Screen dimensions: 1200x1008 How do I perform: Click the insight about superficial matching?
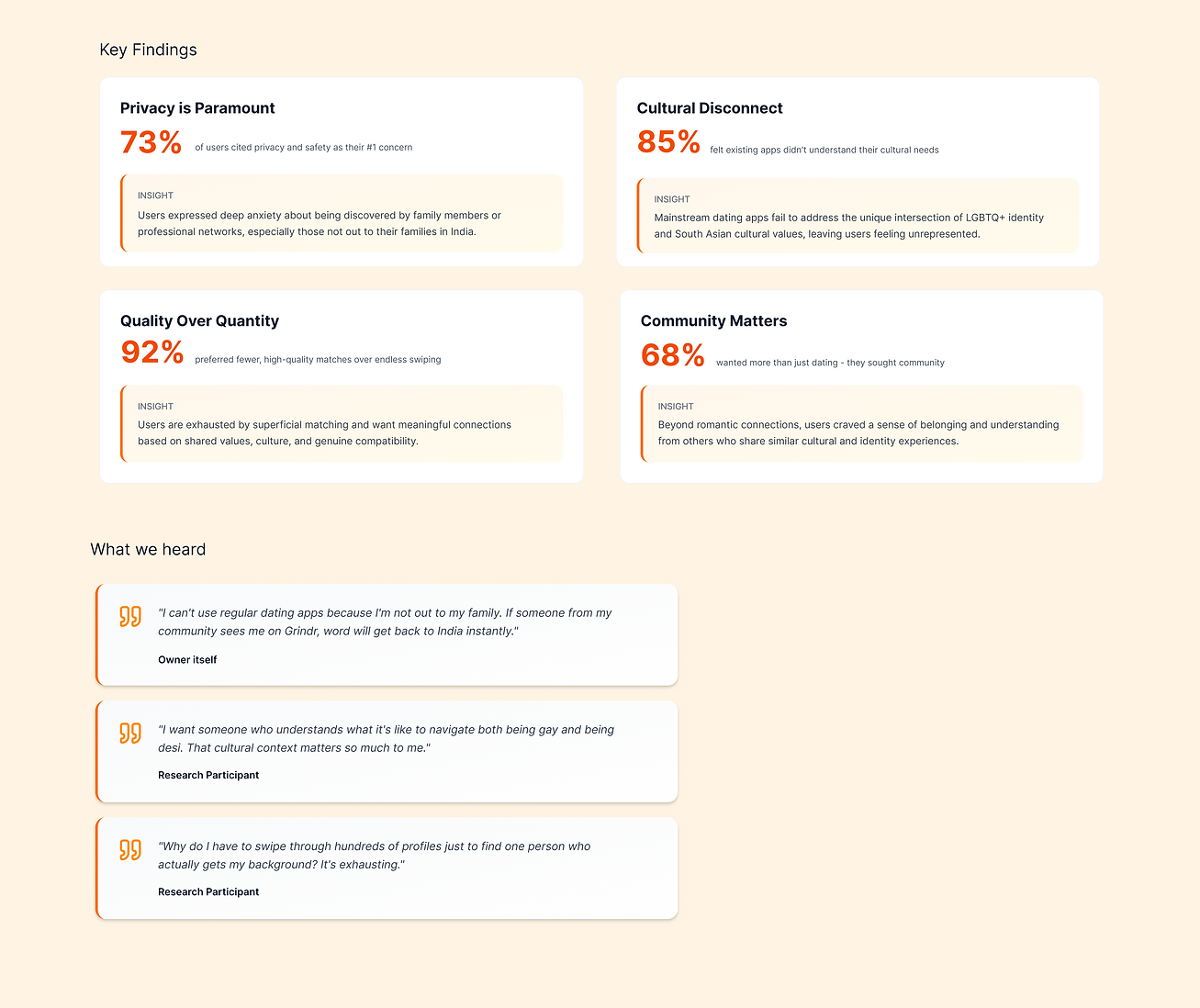[x=342, y=423]
